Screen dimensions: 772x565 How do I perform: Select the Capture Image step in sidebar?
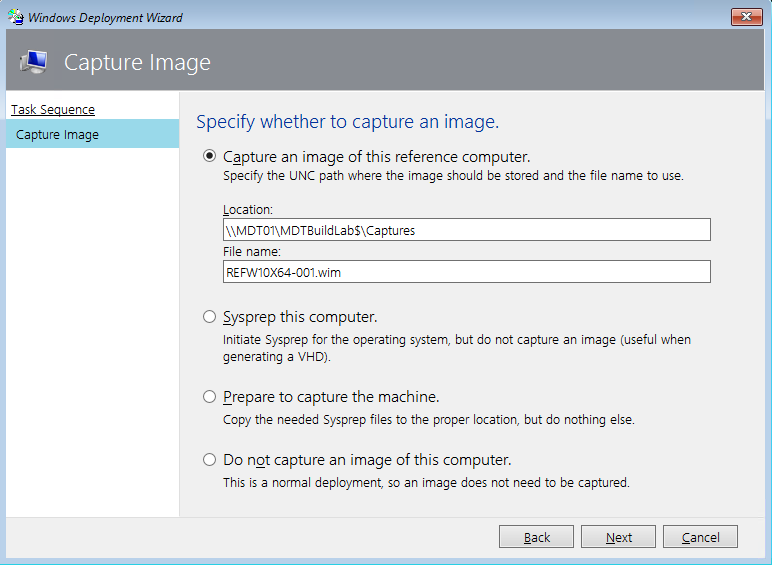pos(58,135)
